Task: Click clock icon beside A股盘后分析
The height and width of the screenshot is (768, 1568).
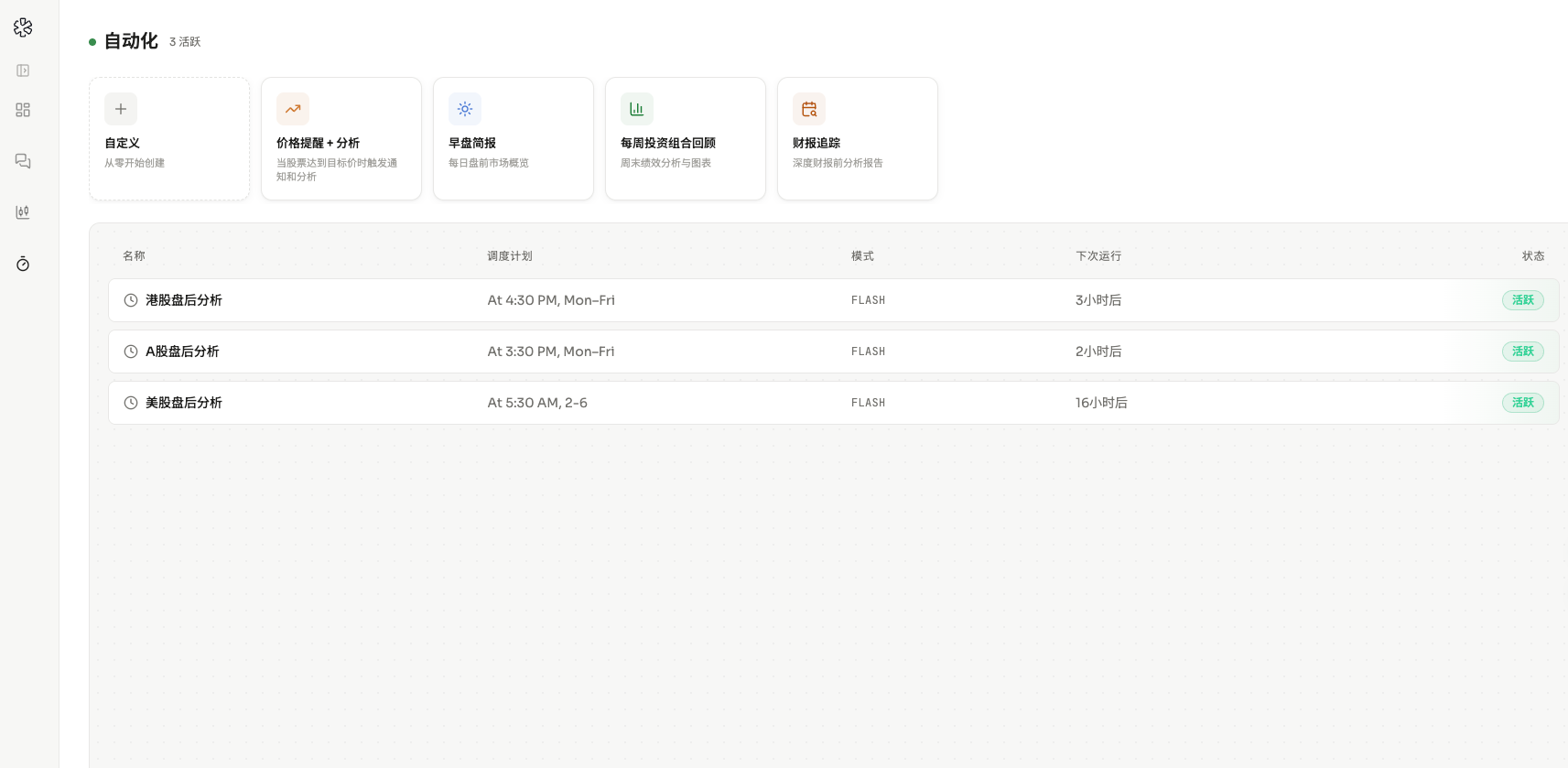Action: pos(131,352)
